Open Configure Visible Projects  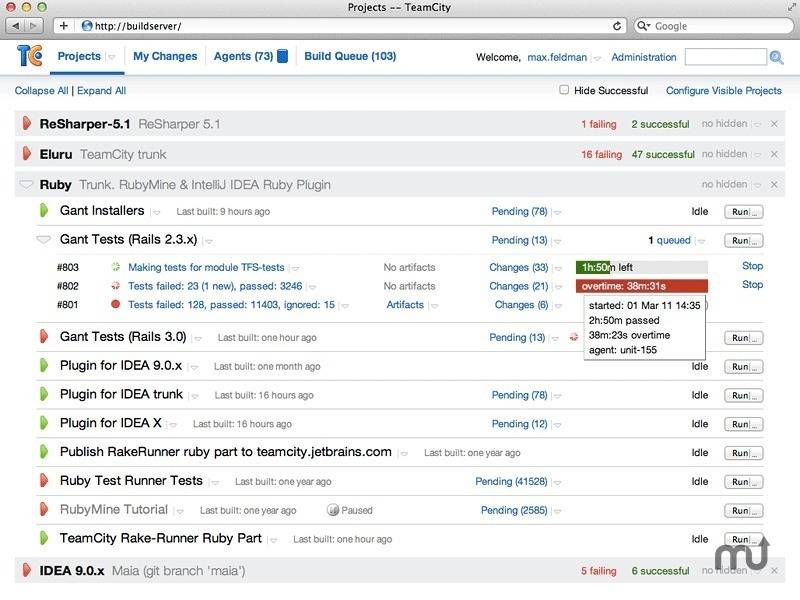(x=723, y=90)
